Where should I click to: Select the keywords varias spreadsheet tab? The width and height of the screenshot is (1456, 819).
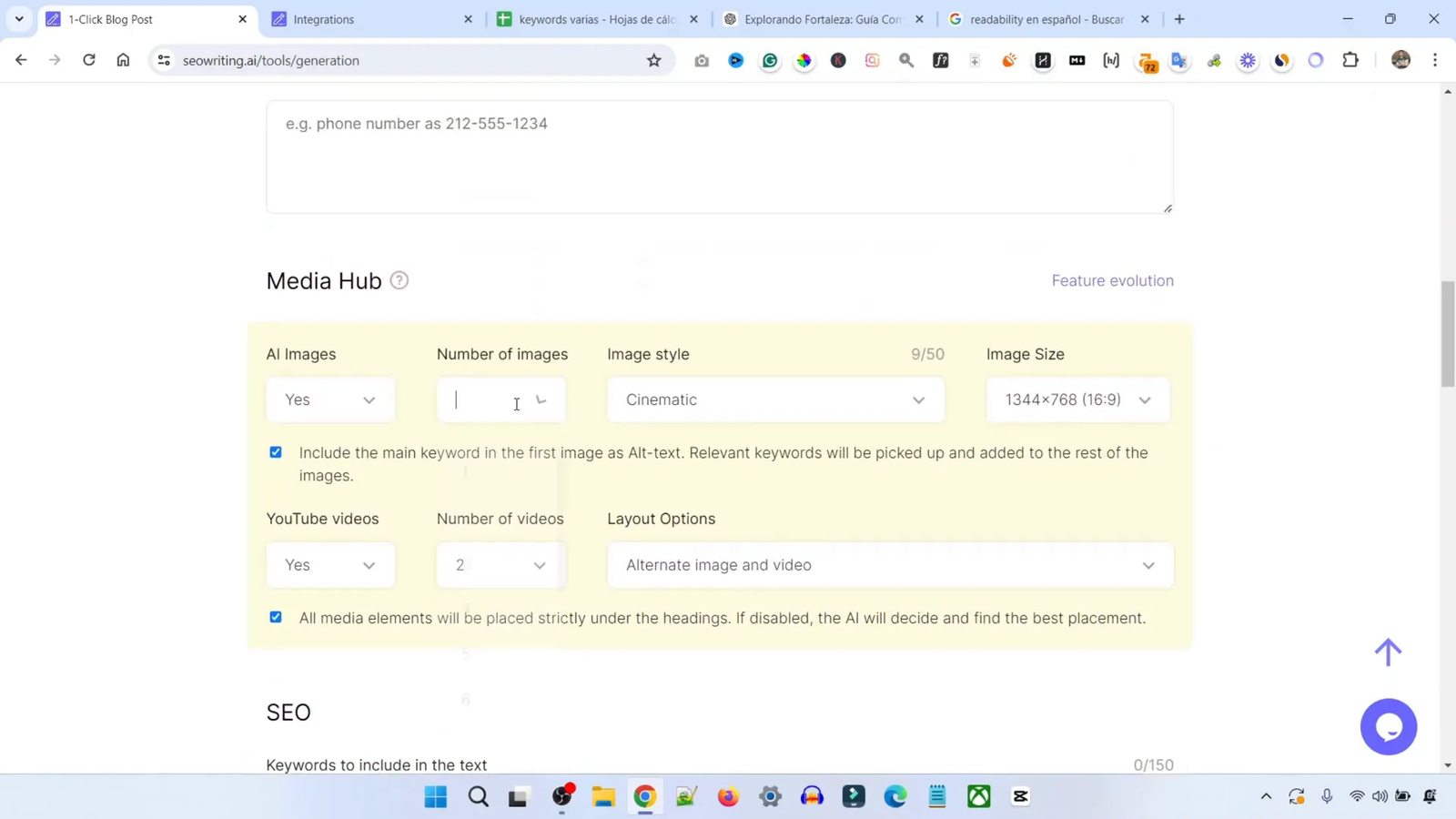click(x=591, y=18)
